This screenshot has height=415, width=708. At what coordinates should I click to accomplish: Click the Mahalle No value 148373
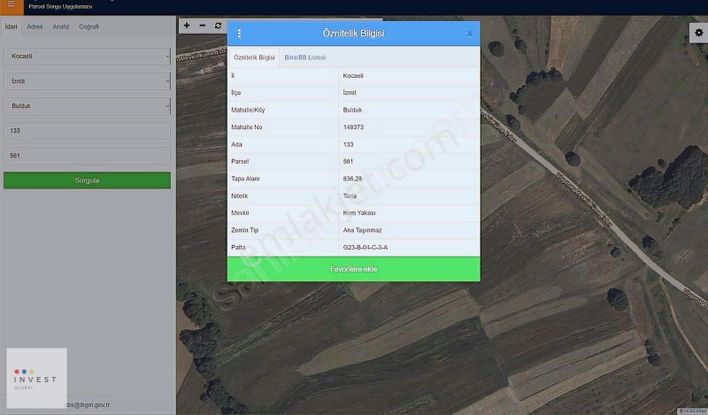click(353, 127)
